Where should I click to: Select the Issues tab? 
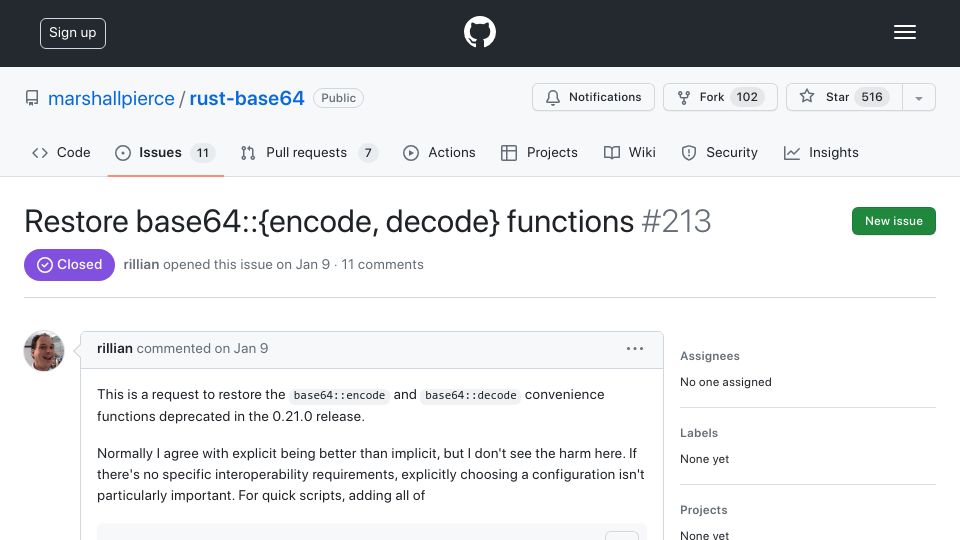[165, 152]
